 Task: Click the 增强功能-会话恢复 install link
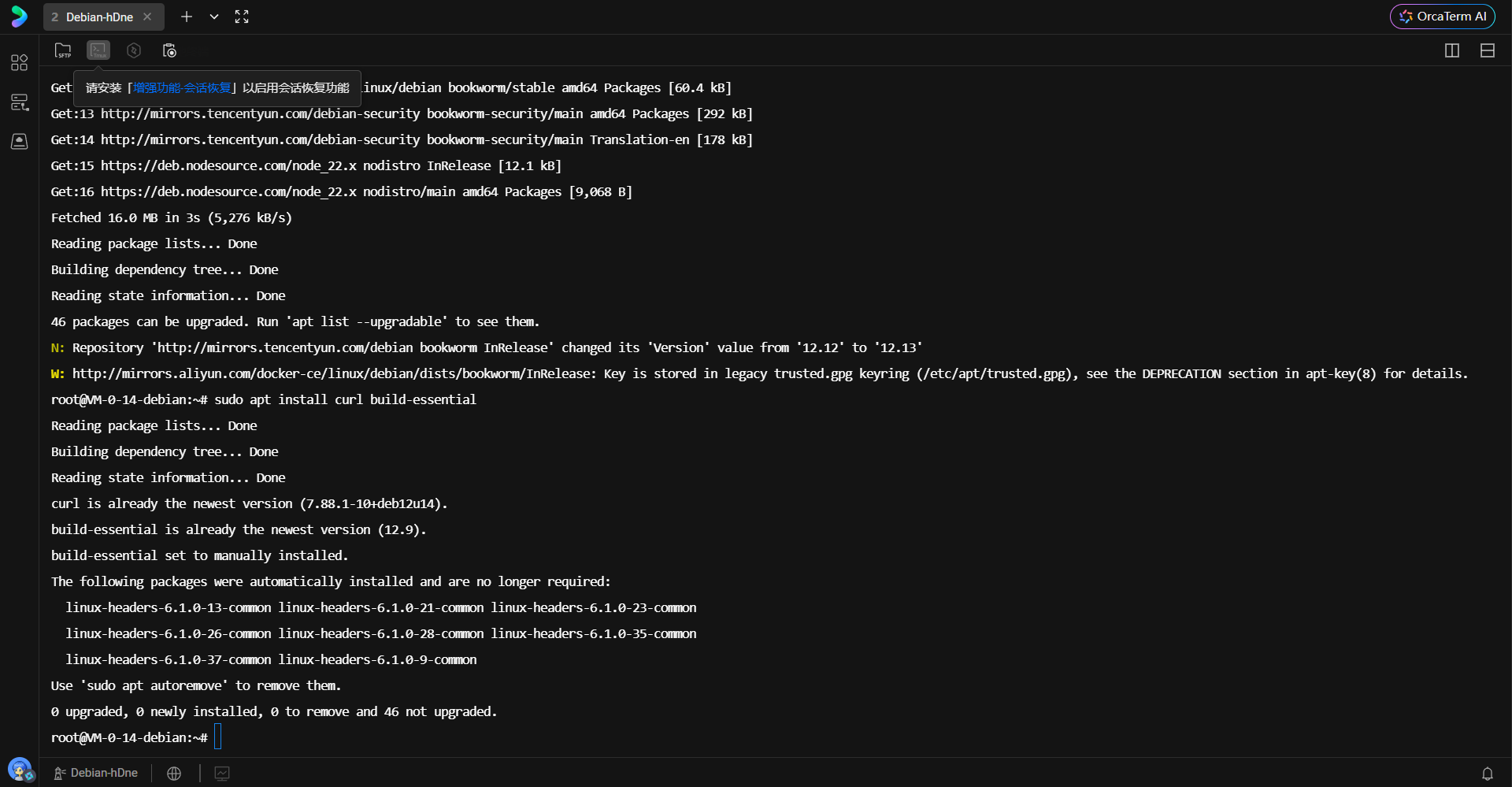(183, 88)
